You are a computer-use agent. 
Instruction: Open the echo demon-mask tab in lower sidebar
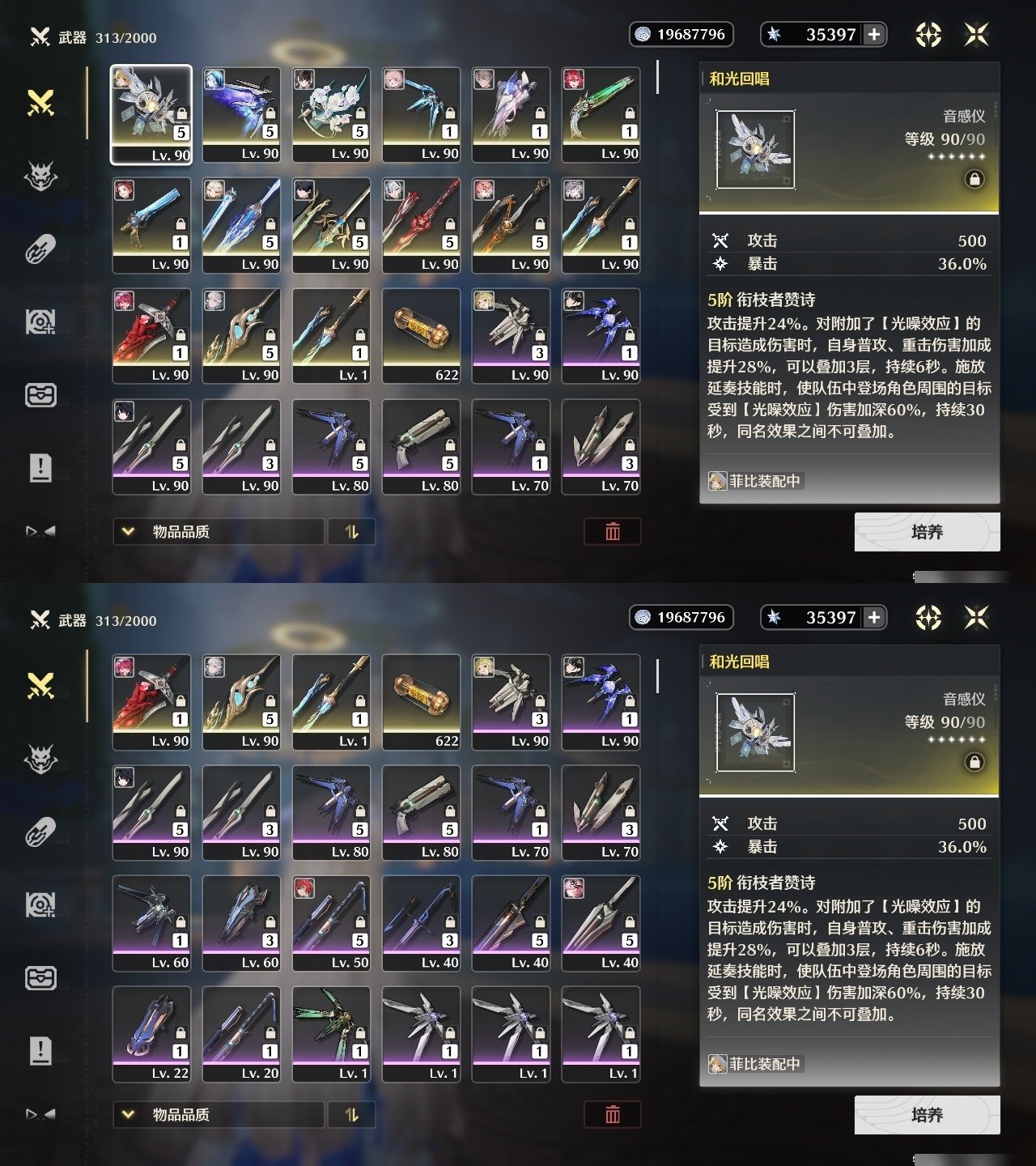coord(40,759)
